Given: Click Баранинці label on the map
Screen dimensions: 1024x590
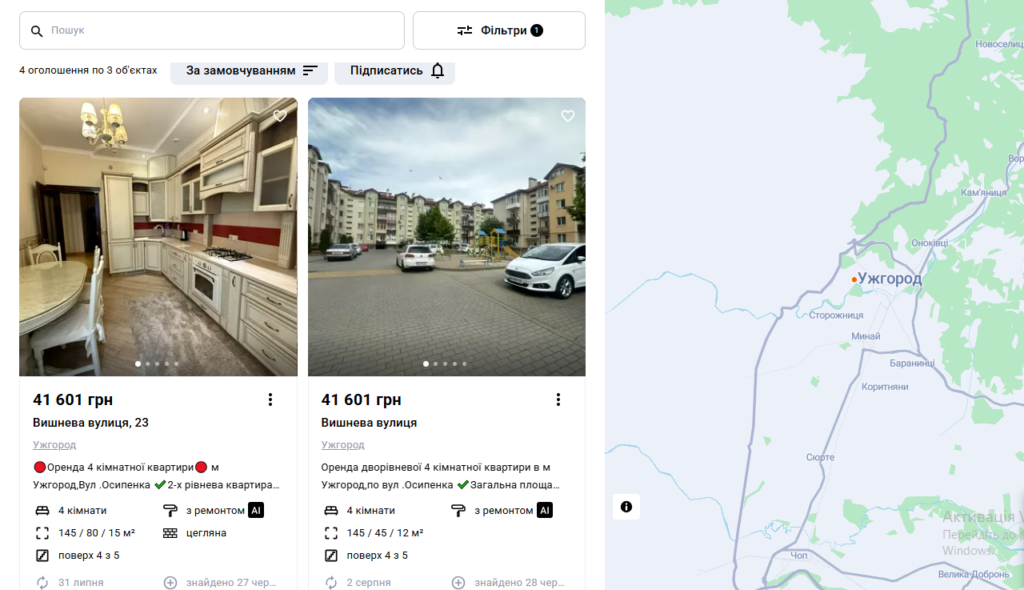Looking at the screenshot, I should coord(912,363).
